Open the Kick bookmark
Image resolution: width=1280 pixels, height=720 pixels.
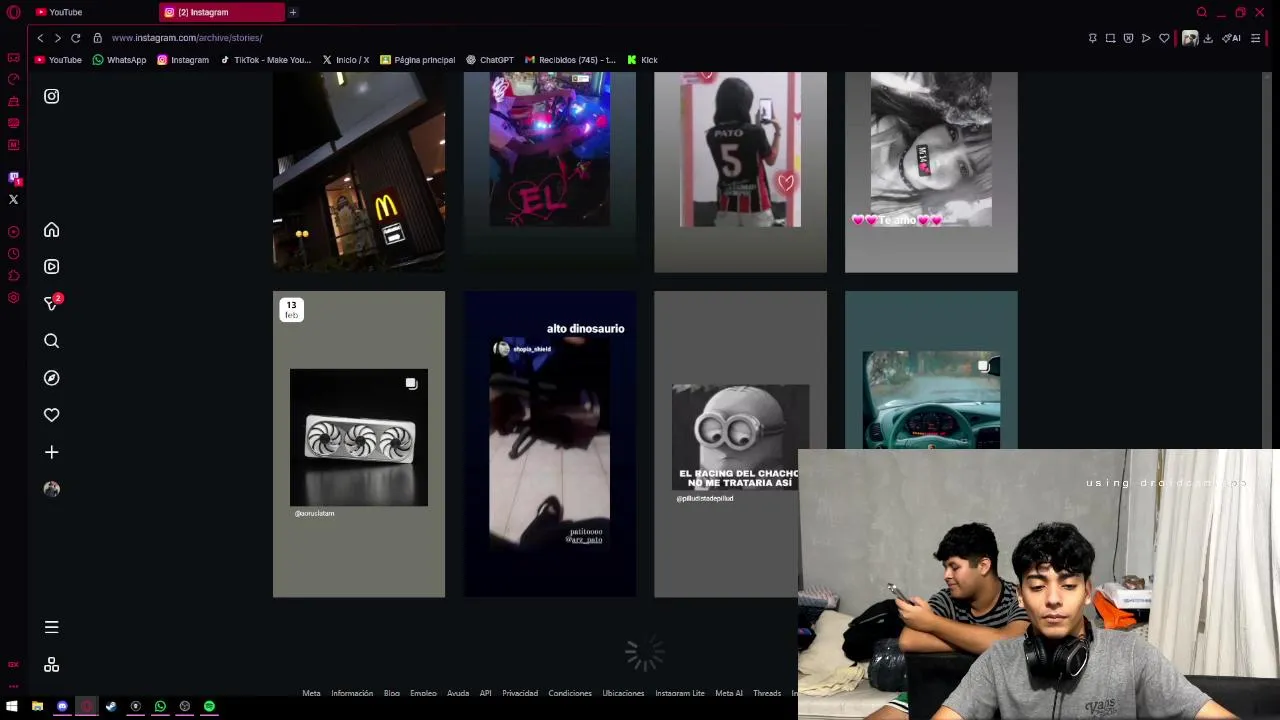(642, 60)
